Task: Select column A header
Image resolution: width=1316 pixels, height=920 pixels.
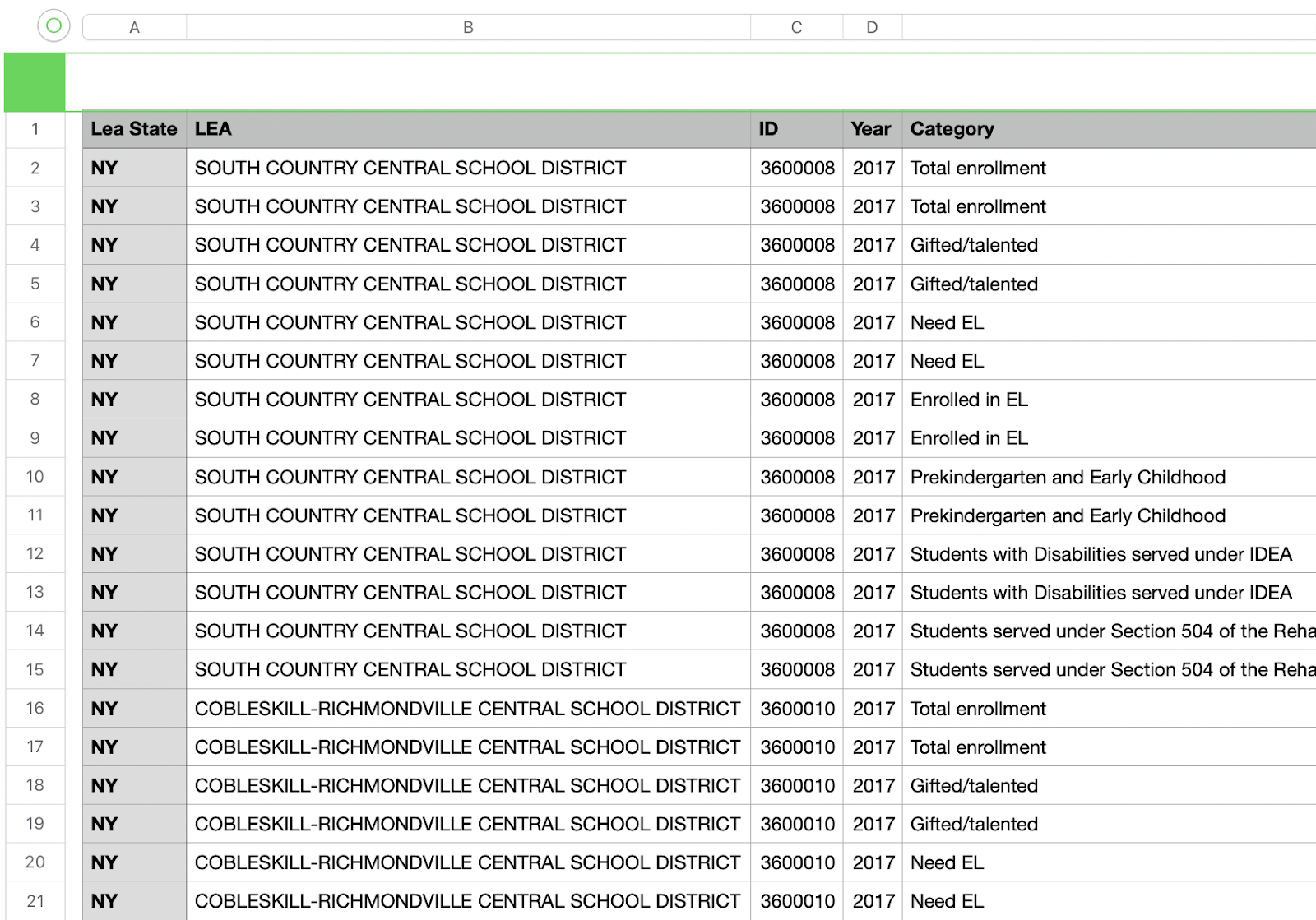Action: pyautogui.click(x=134, y=27)
